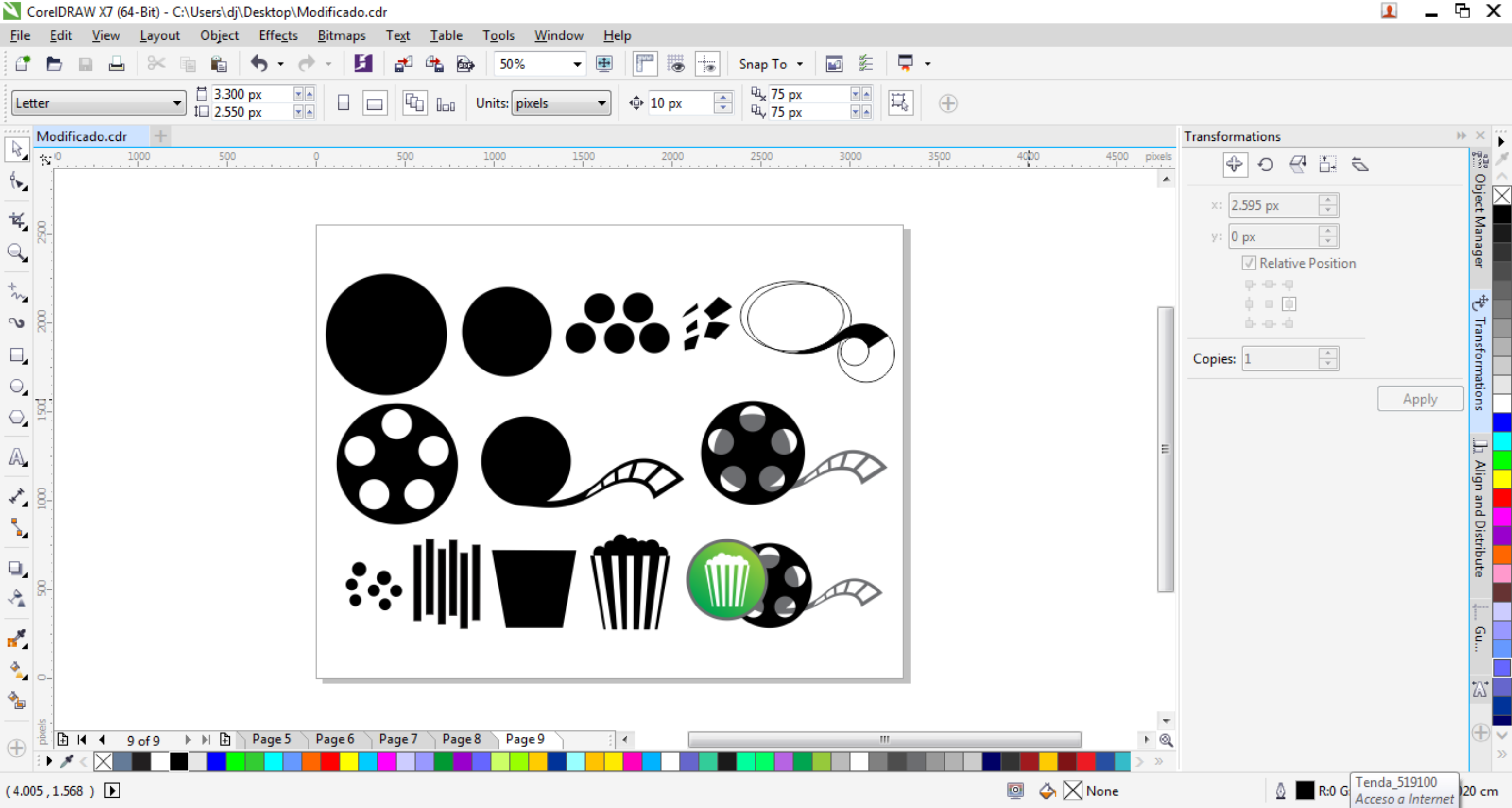Image resolution: width=1512 pixels, height=808 pixels.
Task: Click the Publish to PDF icon
Action: point(465,64)
